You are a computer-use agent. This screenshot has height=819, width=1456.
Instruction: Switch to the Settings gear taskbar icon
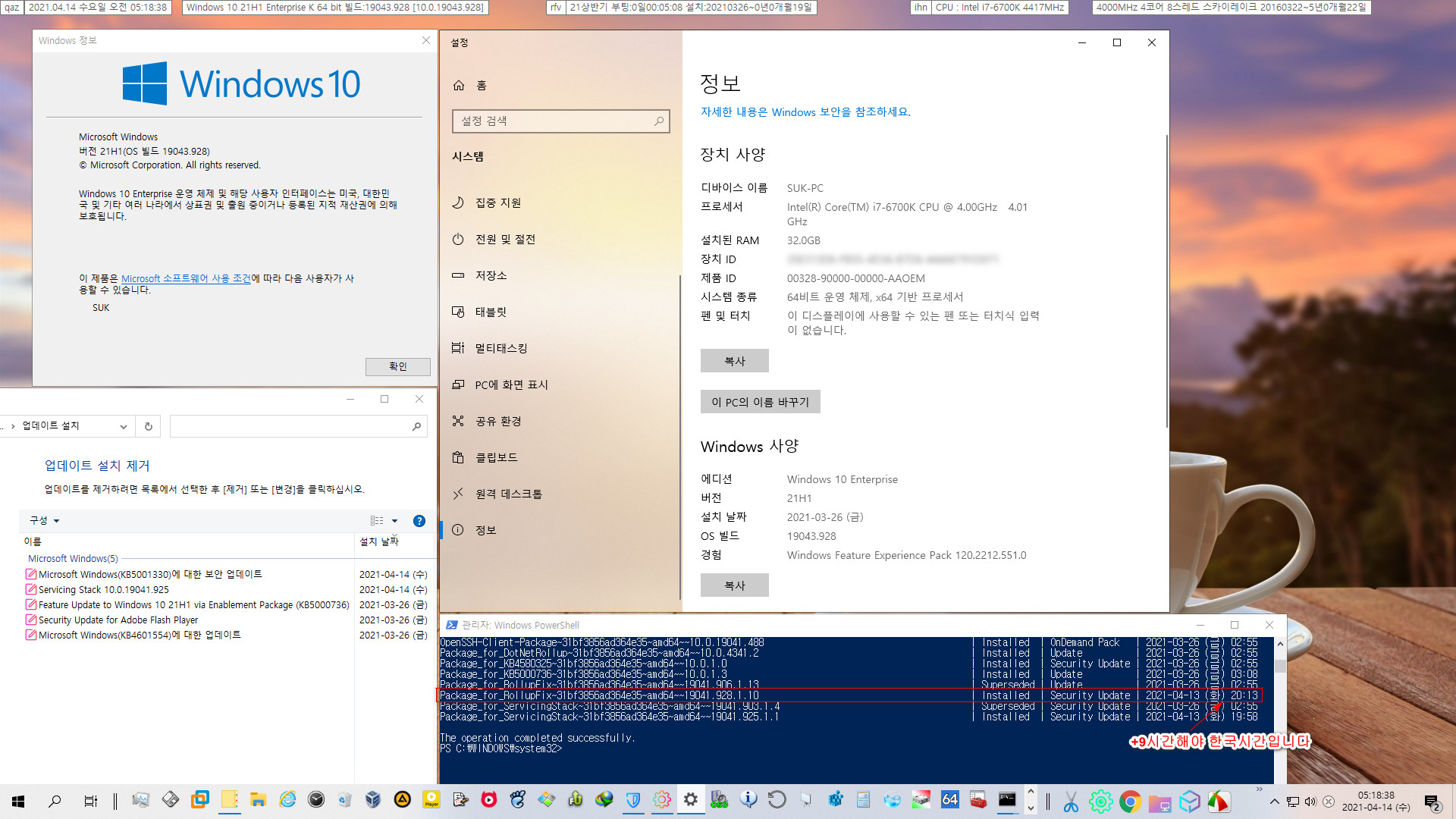pyautogui.click(x=691, y=799)
